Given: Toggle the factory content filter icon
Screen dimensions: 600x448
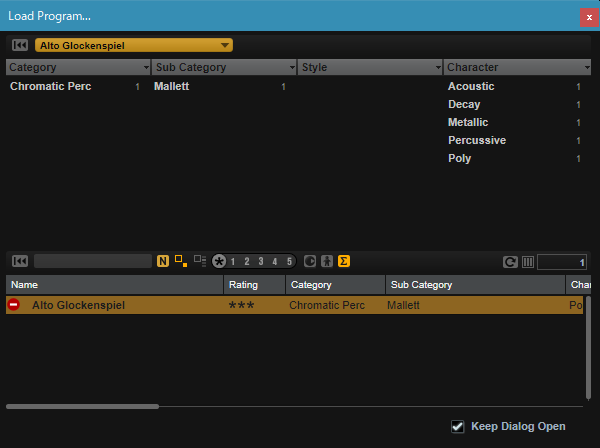Looking at the screenshot, I should tap(310, 261).
